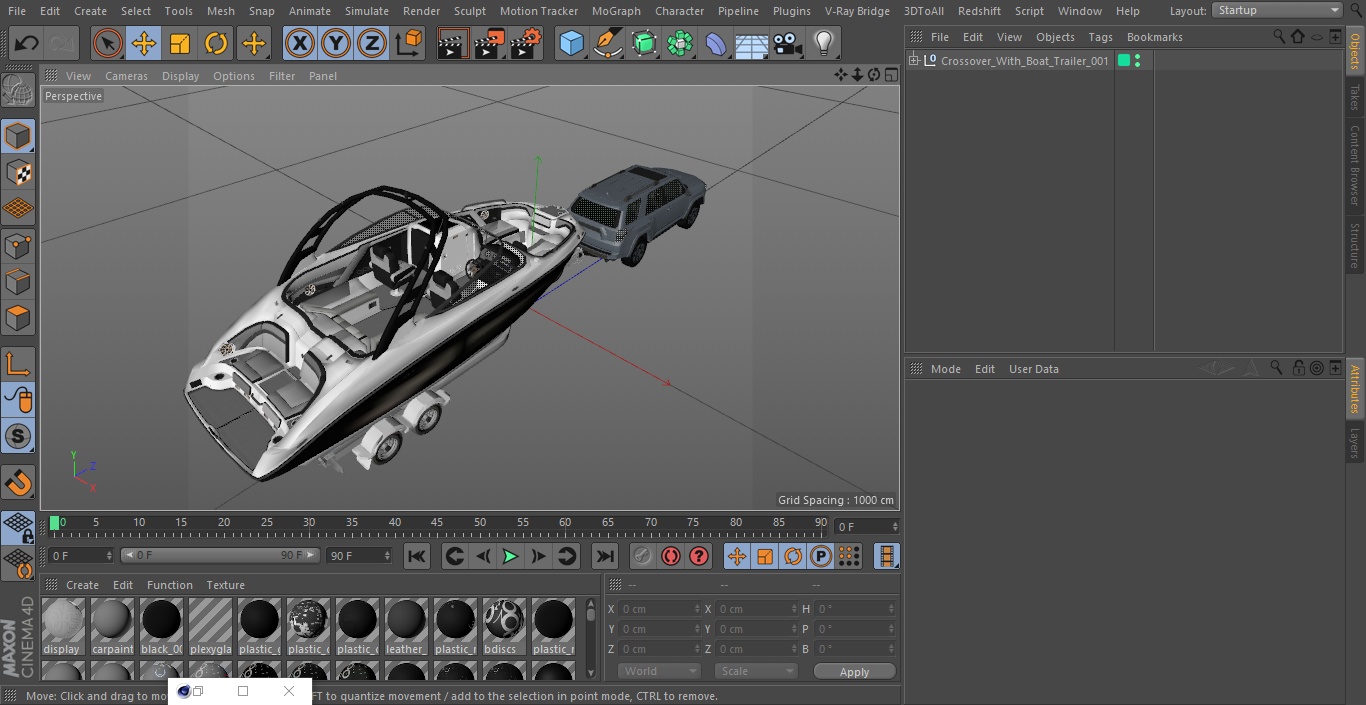The image size is (1366, 705).
Task: Click the play forward button
Action: [x=510, y=556]
